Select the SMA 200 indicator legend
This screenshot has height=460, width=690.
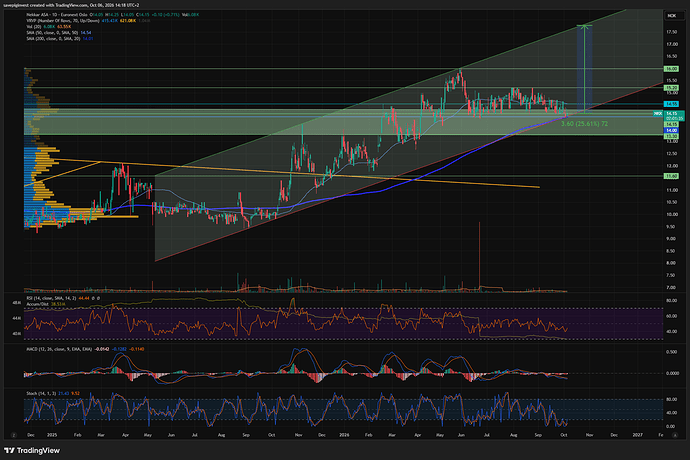(53, 39)
